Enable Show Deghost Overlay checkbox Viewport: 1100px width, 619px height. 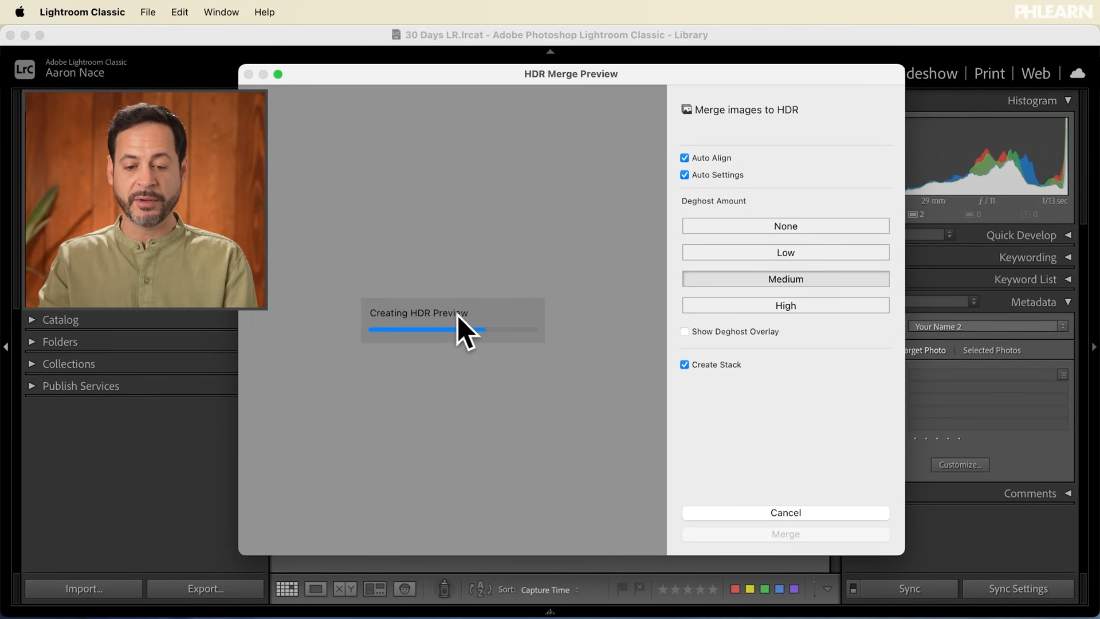pos(685,331)
